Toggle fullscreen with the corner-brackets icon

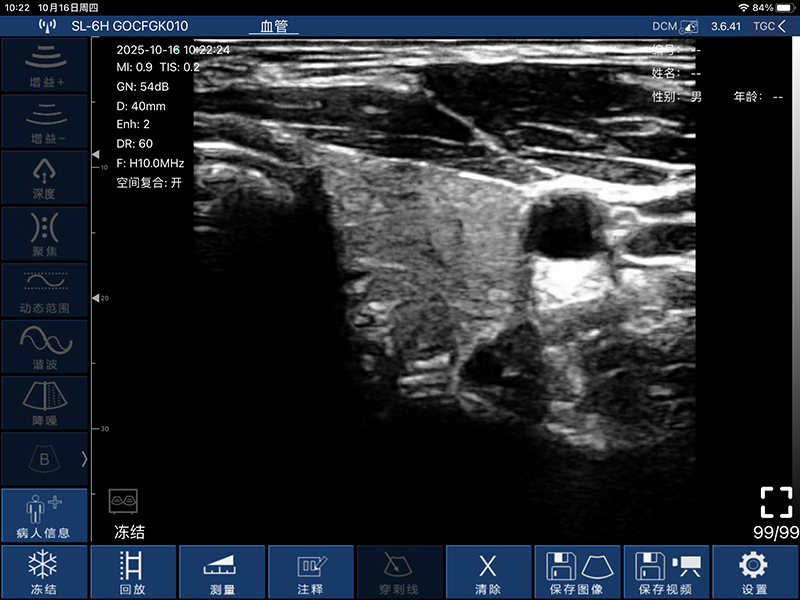pos(775,502)
